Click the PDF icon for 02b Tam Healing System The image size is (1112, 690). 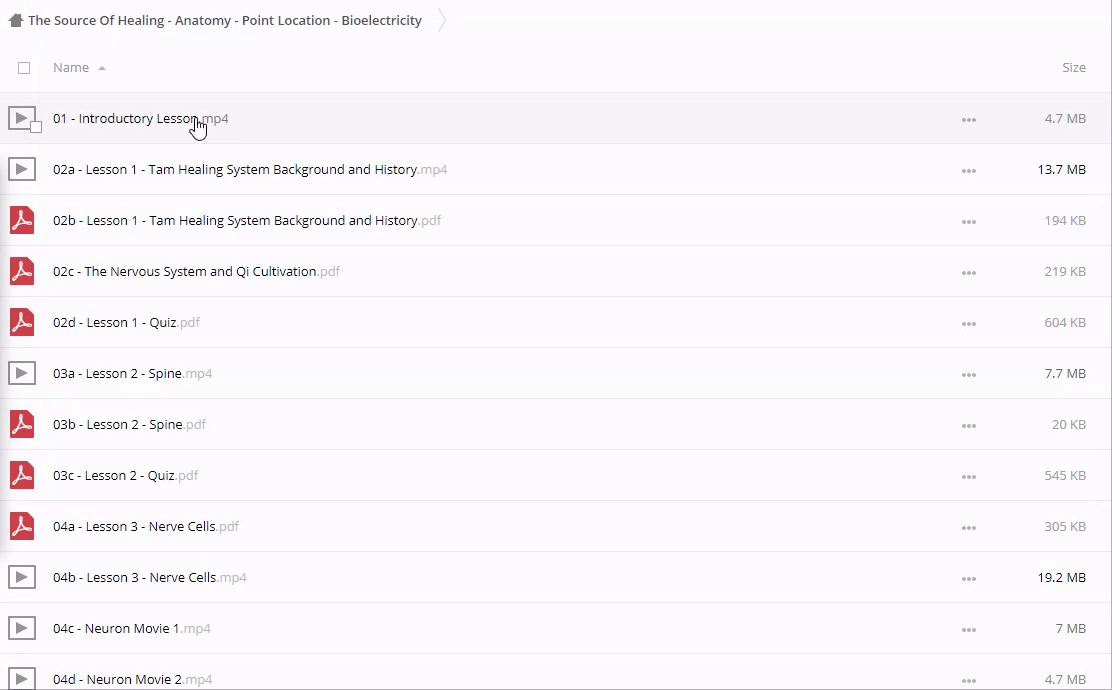(22, 220)
